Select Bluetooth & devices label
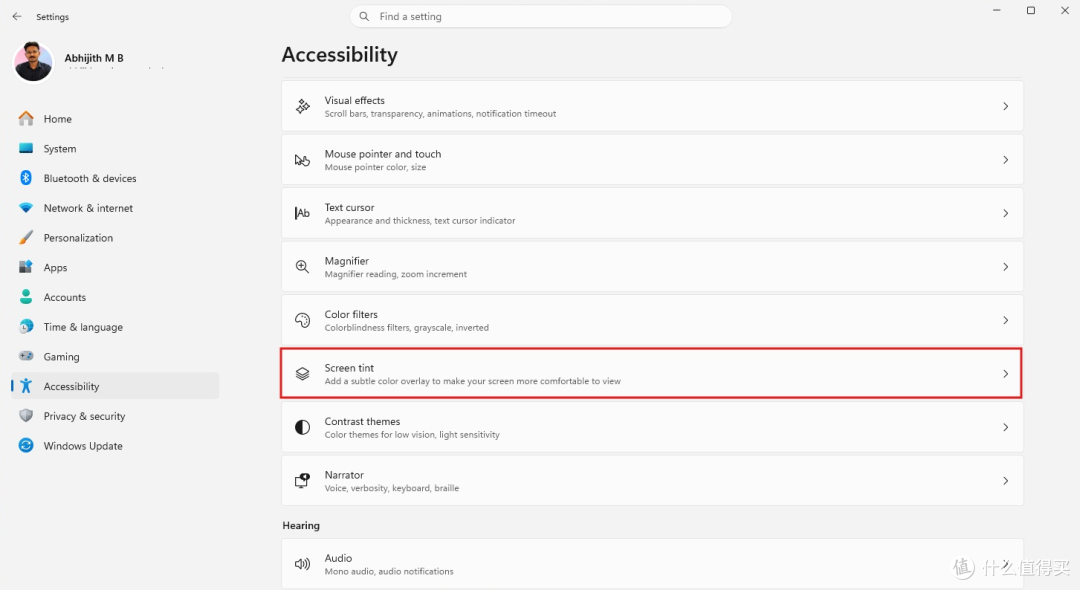Image resolution: width=1080 pixels, height=590 pixels. pos(90,178)
